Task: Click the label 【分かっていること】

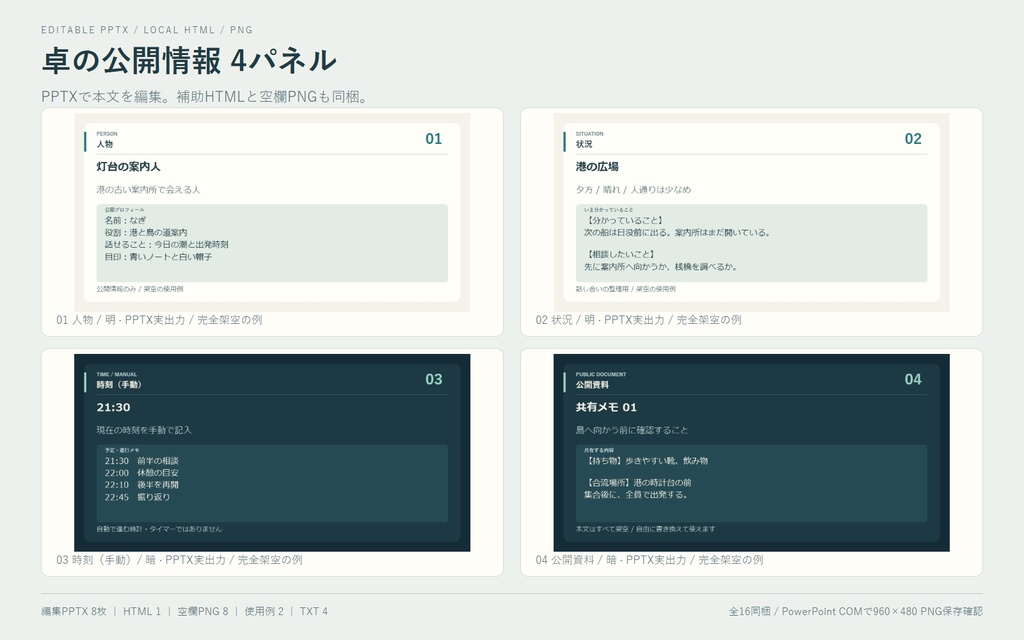Action: coord(624,220)
